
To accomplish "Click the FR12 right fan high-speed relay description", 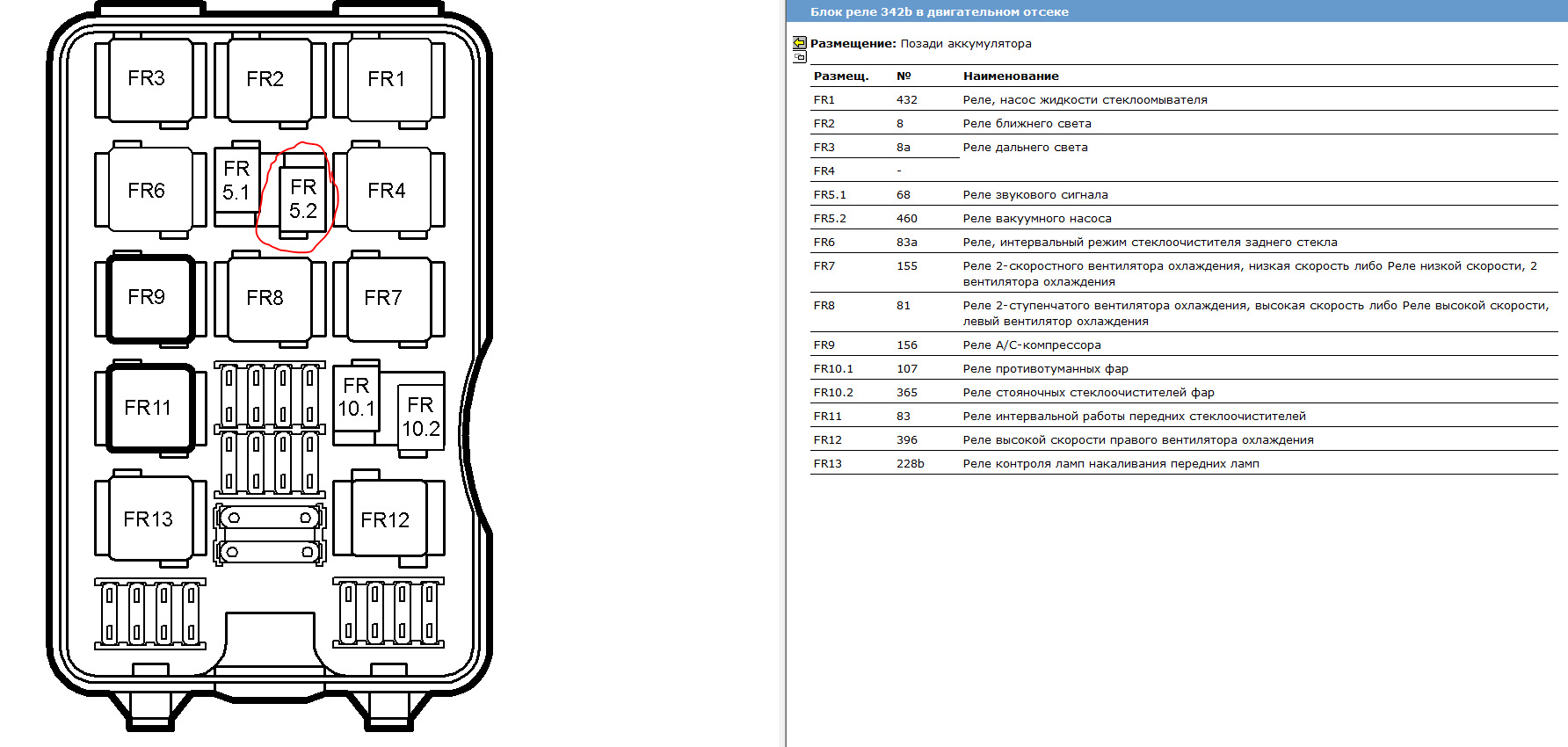I will point(1138,440).
